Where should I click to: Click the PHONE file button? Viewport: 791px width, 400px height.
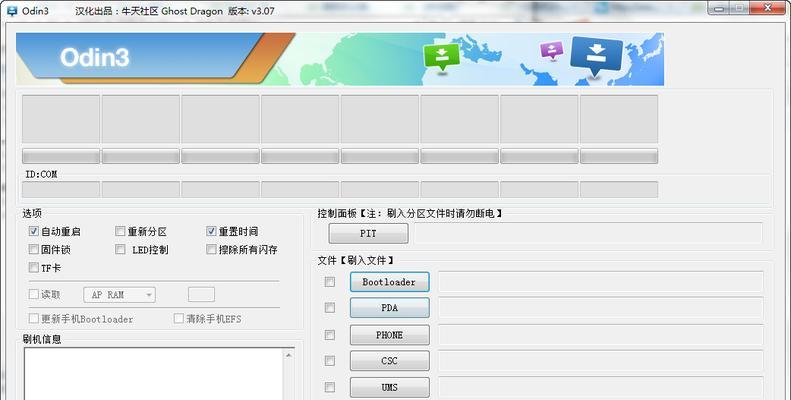click(389, 335)
